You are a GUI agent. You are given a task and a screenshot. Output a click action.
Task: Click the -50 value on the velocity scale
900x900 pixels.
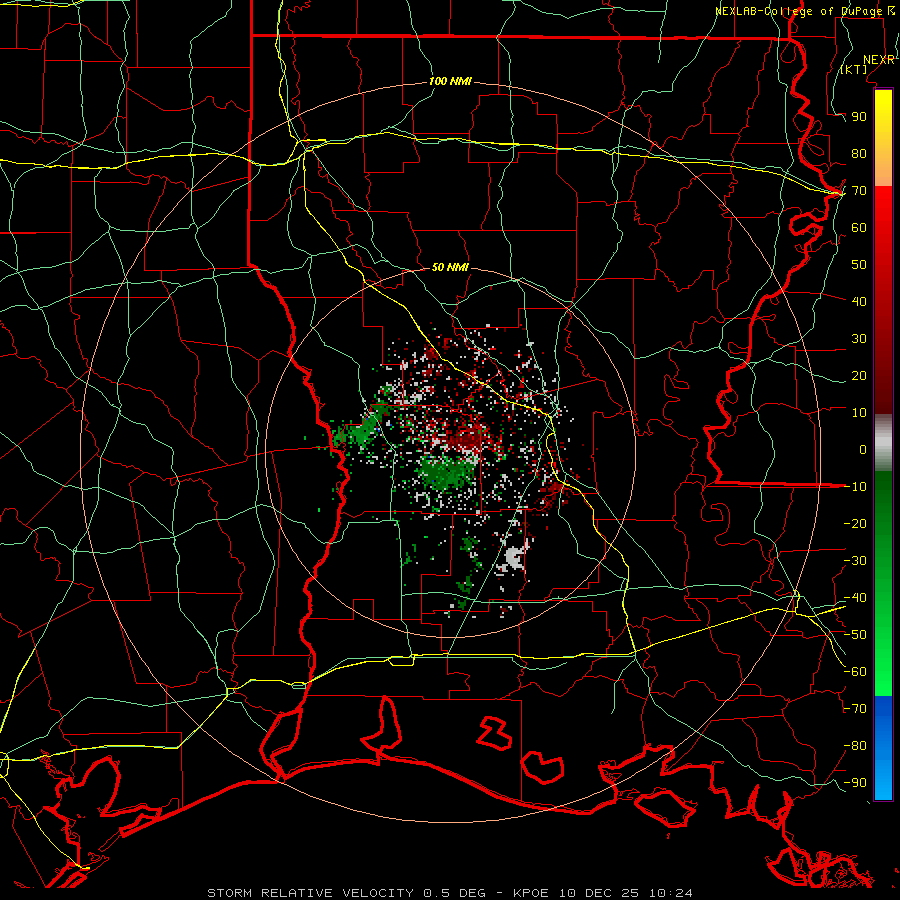point(855,635)
